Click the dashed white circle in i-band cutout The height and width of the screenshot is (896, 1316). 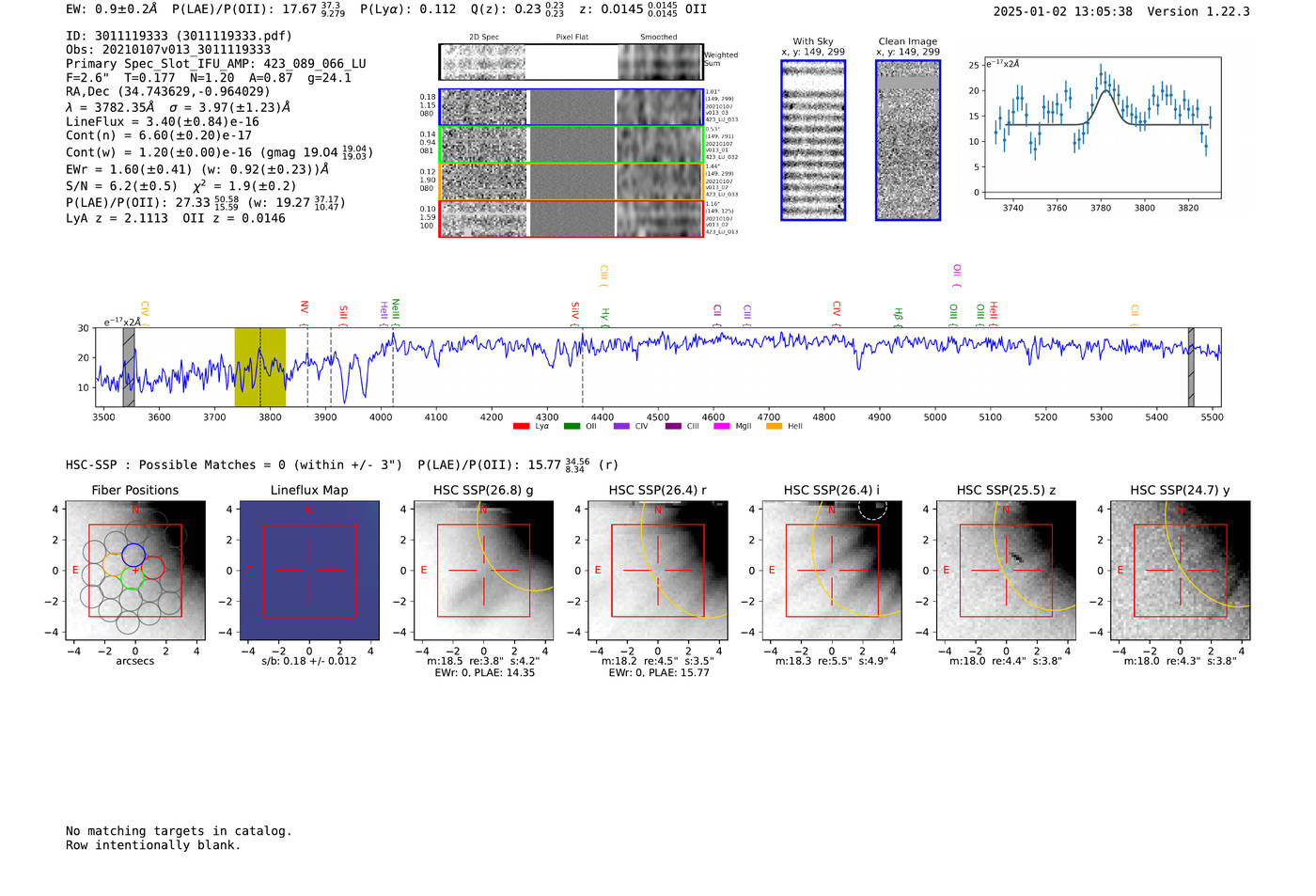point(872,508)
